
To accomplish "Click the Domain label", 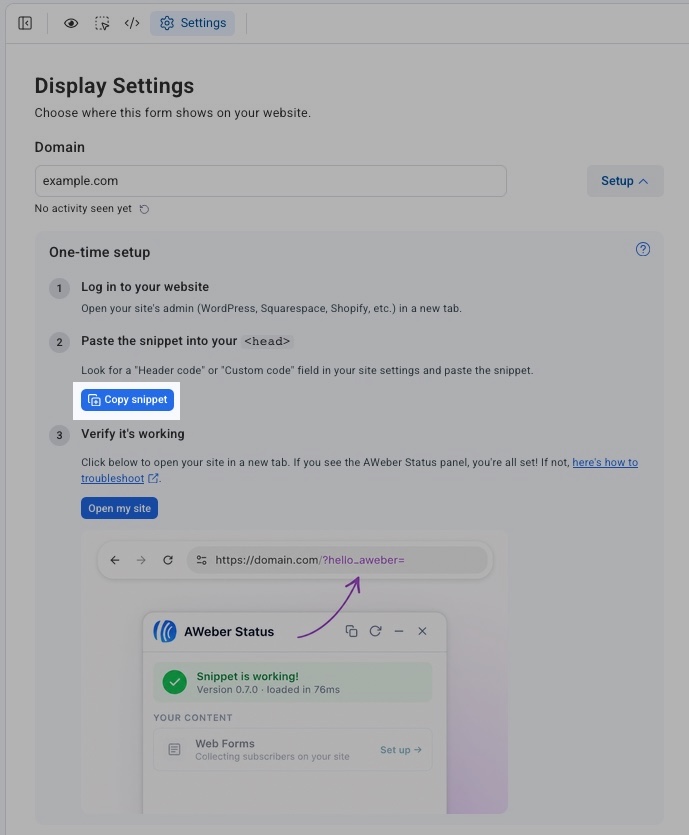I will [60, 147].
